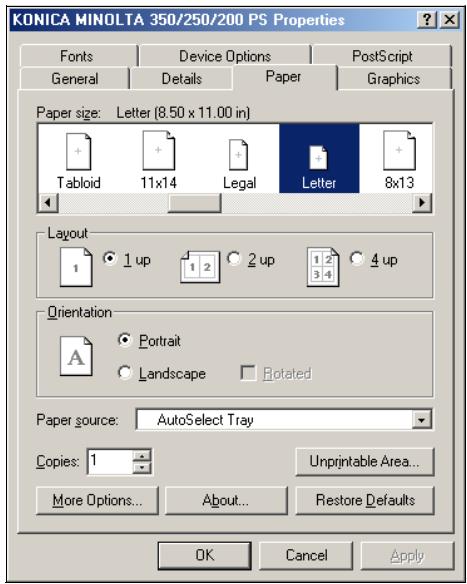467x584 pixels.
Task: Click the About button
Action: click(x=226, y=500)
